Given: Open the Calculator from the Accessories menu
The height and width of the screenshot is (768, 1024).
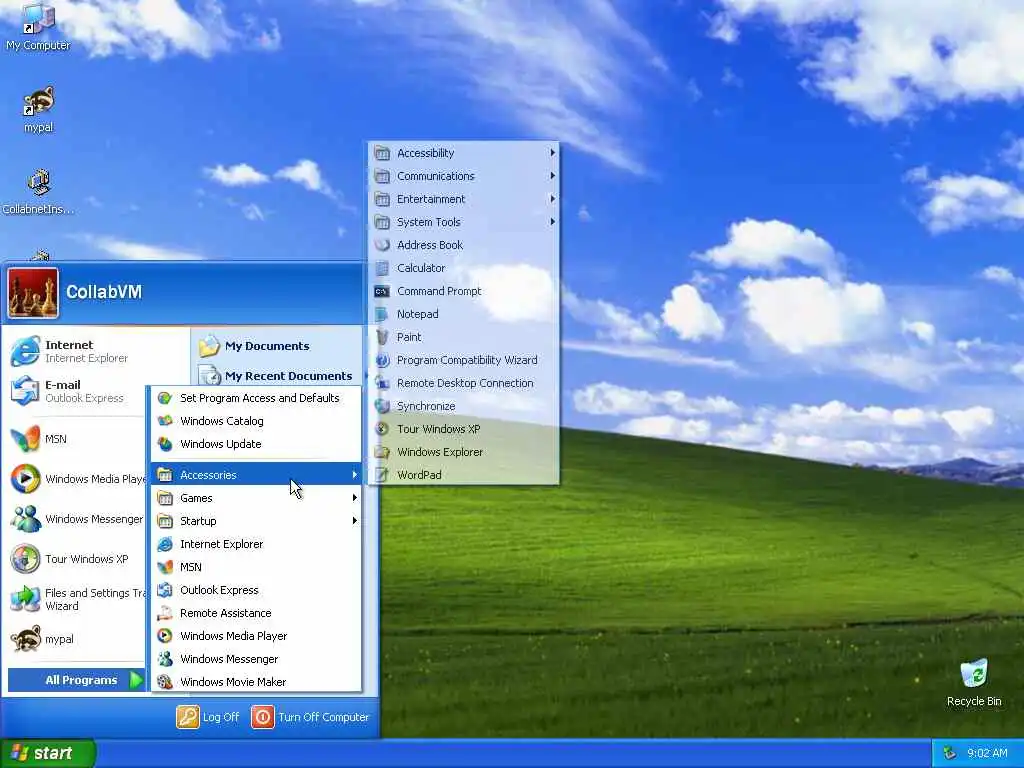Looking at the screenshot, I should (464, 268).
